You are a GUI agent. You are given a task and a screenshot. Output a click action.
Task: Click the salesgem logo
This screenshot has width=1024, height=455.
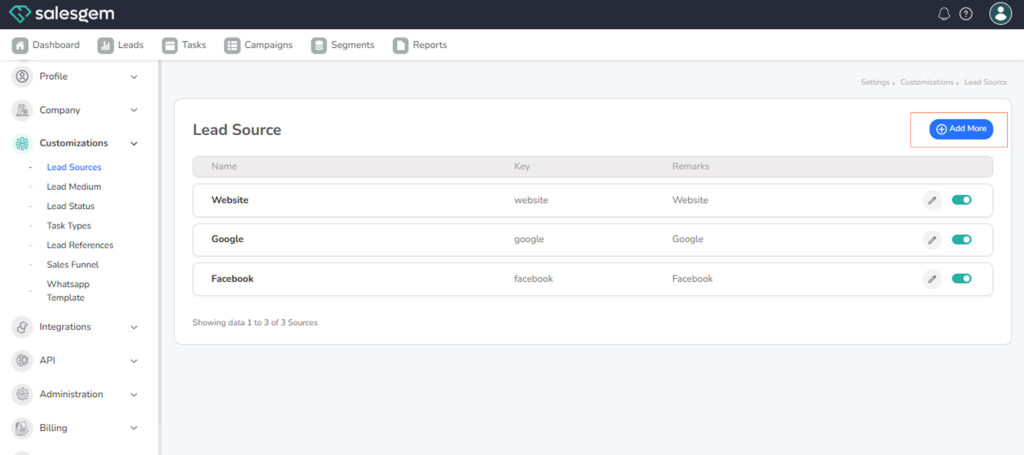tap(61, 14)
